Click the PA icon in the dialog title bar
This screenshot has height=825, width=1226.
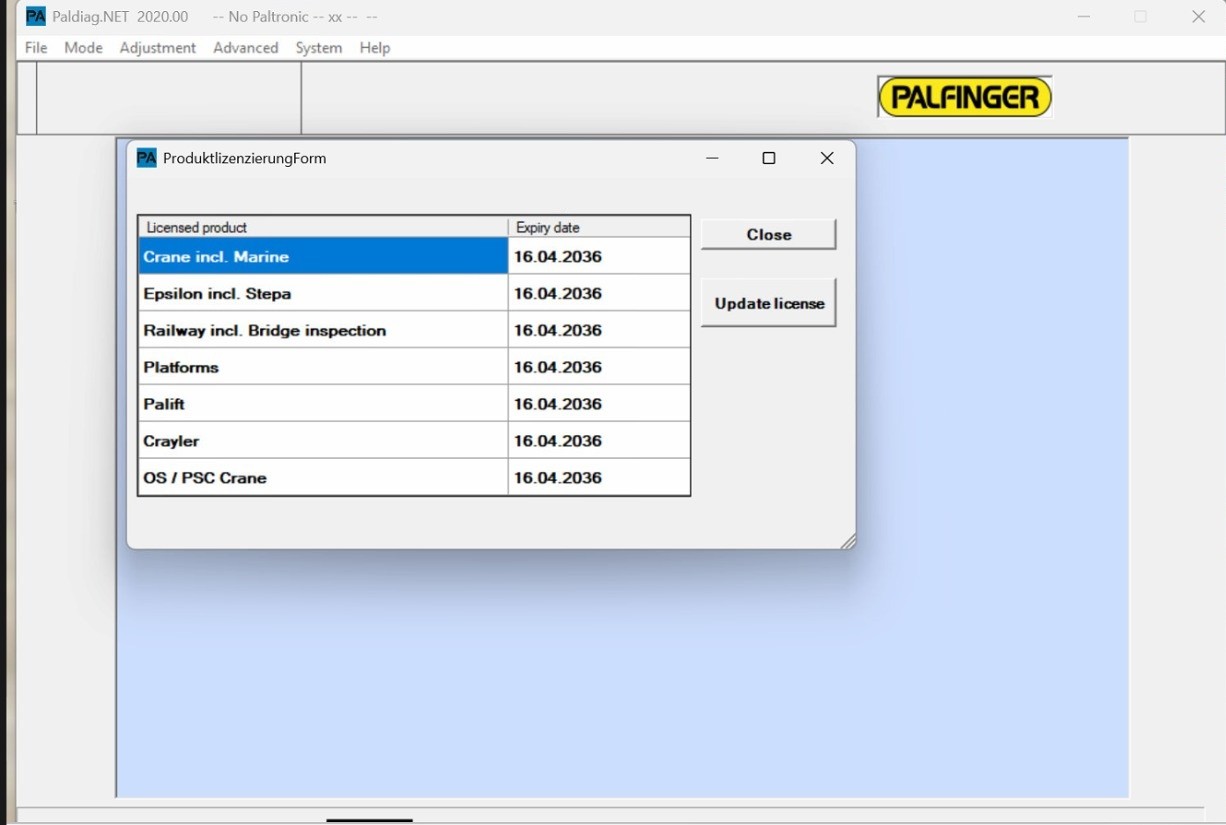(147, 158)
